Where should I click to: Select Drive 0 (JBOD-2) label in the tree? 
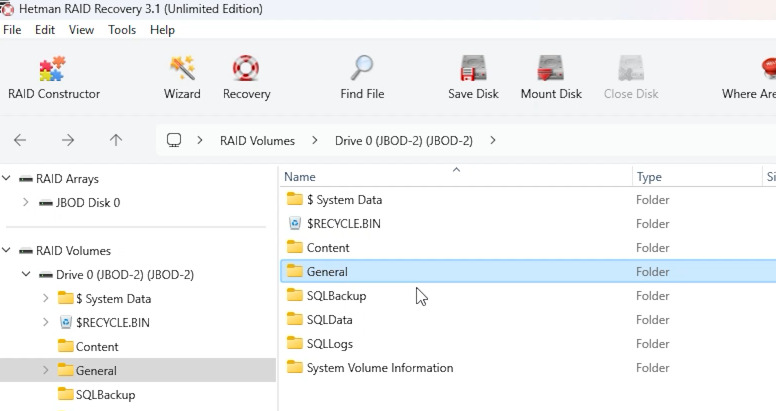[125, 274]
